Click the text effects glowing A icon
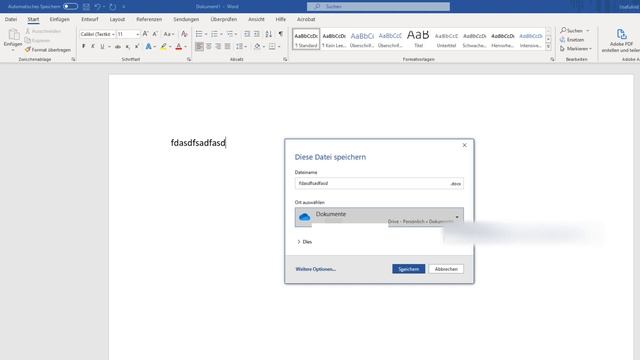 point(149,47)
